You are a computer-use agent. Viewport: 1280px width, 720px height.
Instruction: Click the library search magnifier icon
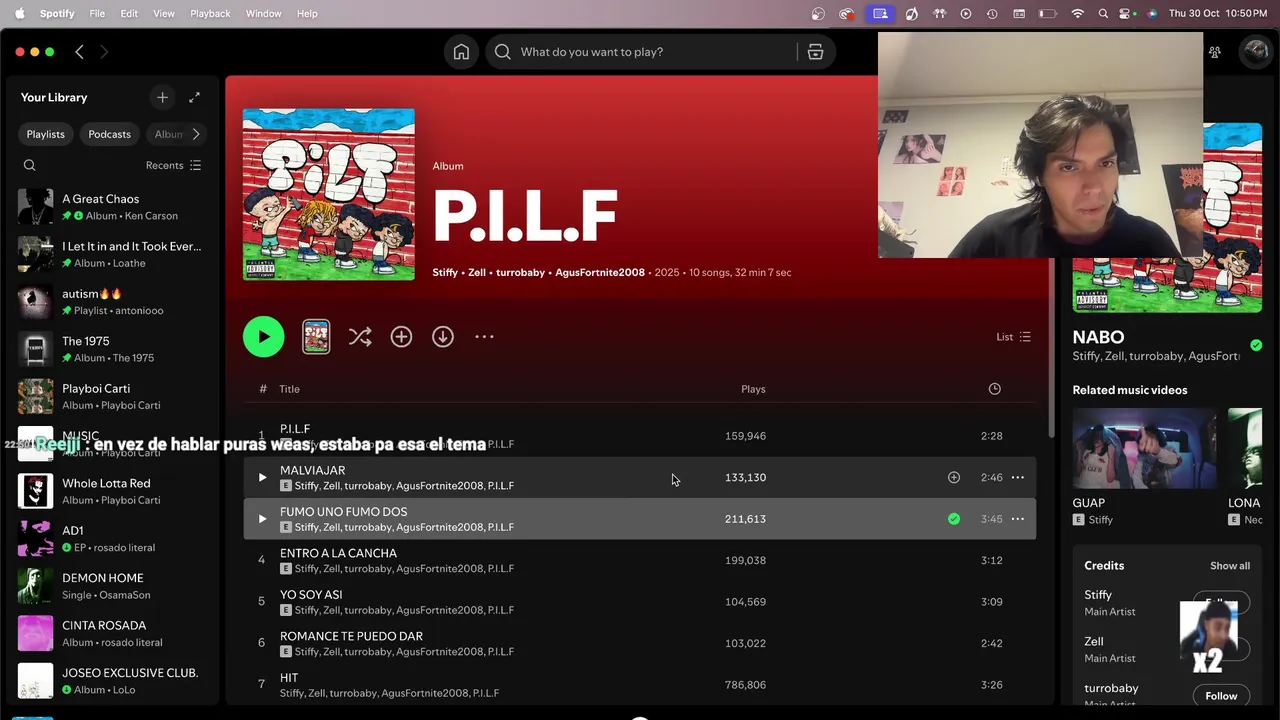(29, 165)
